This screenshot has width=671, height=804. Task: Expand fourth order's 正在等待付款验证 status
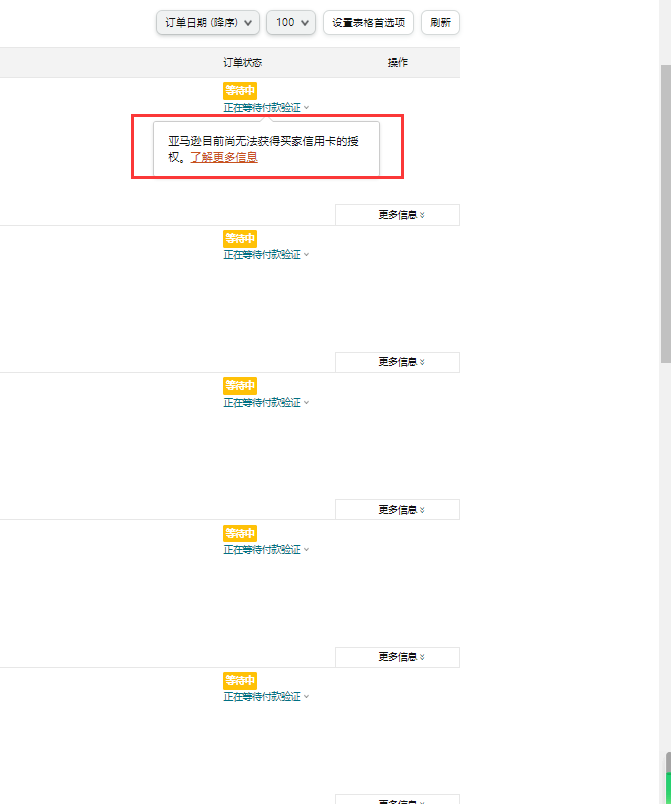(x=266, y=550)
